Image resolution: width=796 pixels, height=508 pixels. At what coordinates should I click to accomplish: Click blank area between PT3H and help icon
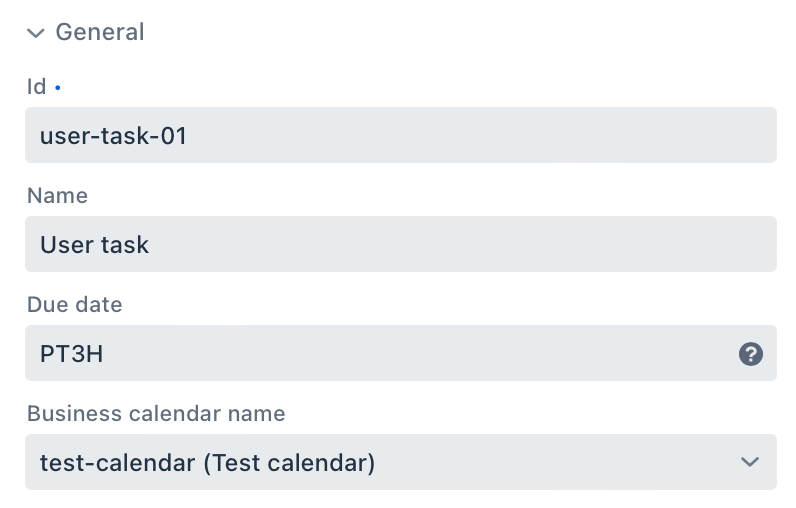pyautogui.click(x=420, y=353)
